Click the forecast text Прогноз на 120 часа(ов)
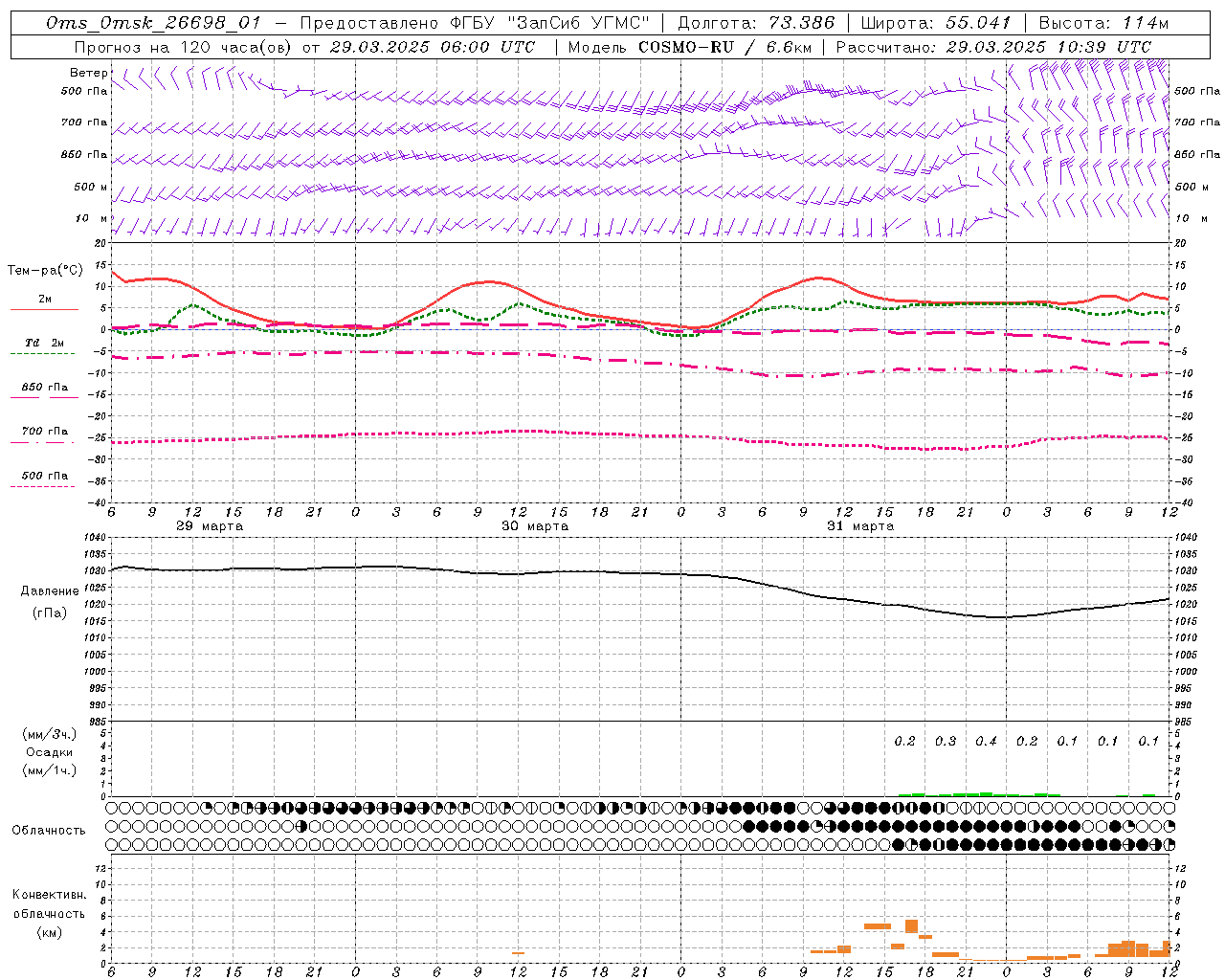The width and height of the screenshot is (1225, 980). pyautogui.click(x=184, y=47)
